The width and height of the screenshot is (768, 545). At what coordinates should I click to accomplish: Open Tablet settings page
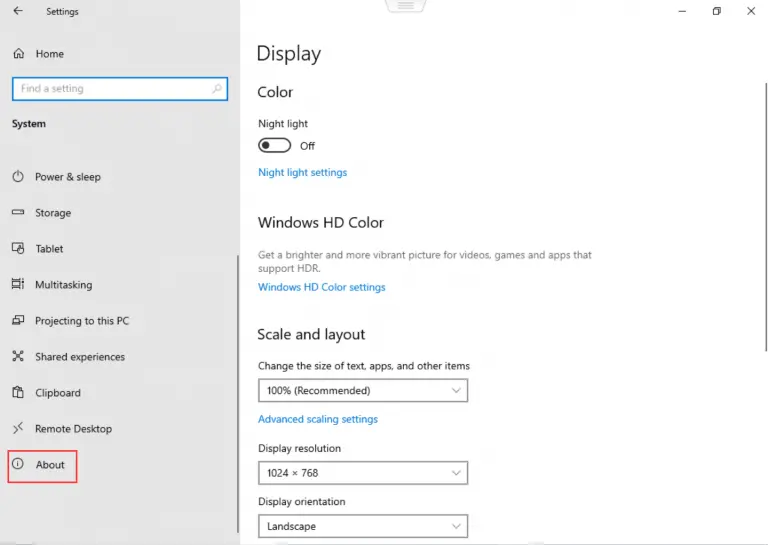49,249
